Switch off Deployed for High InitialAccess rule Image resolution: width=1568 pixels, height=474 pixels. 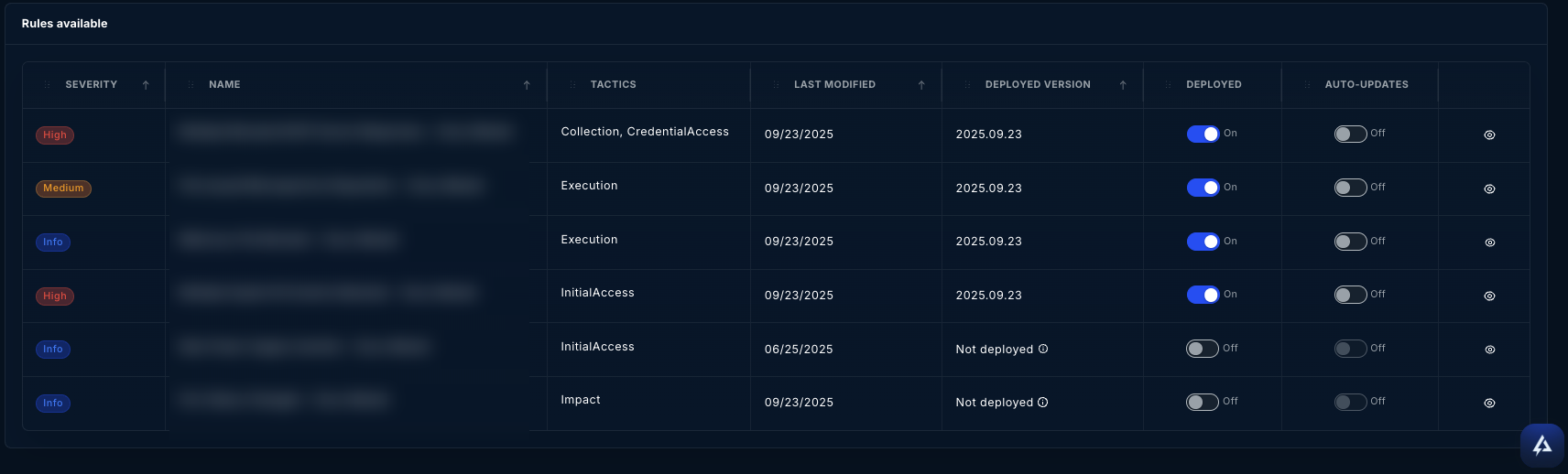tap(1203, 295)
